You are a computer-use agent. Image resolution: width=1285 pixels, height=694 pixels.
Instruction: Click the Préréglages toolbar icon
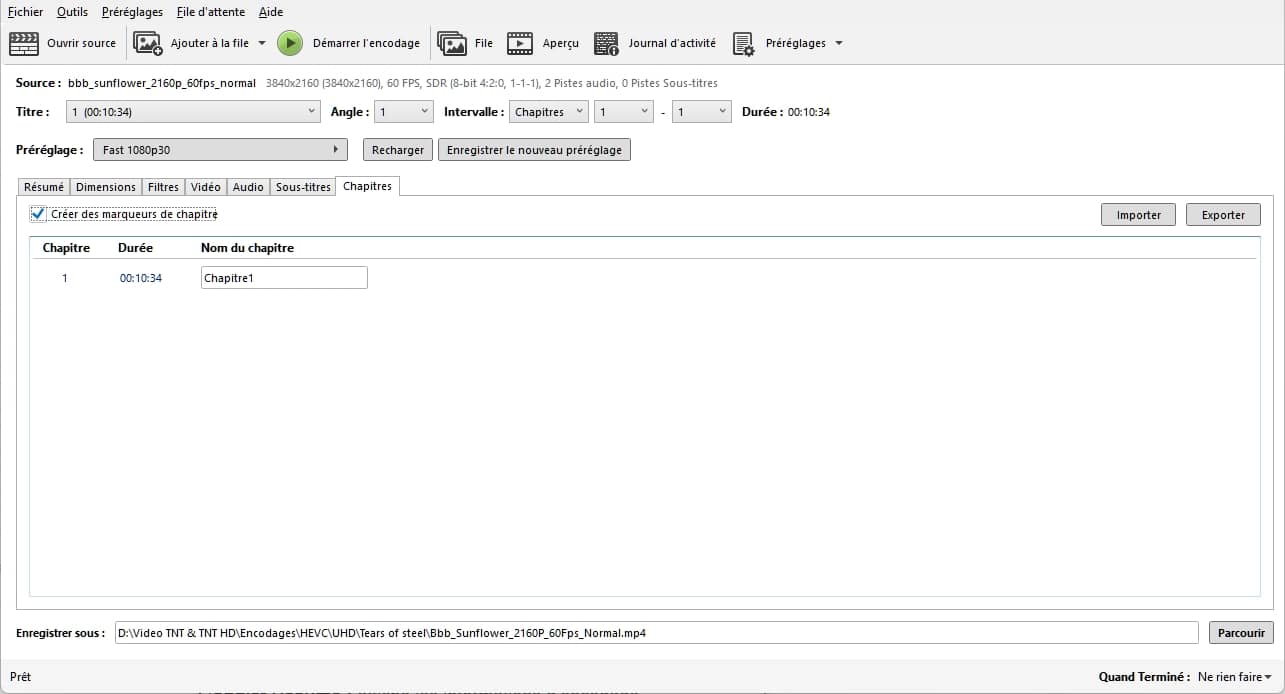coord(743,43)
